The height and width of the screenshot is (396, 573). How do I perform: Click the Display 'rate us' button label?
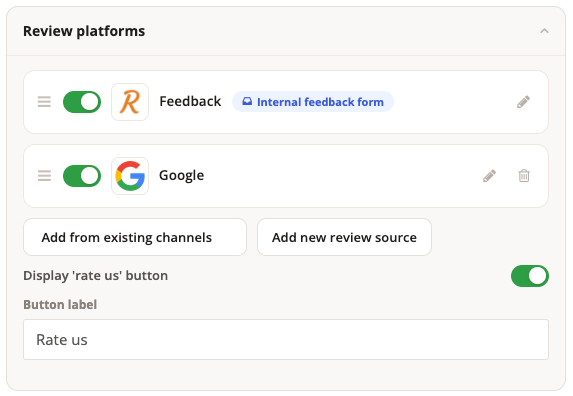click(x=95, y=275)
